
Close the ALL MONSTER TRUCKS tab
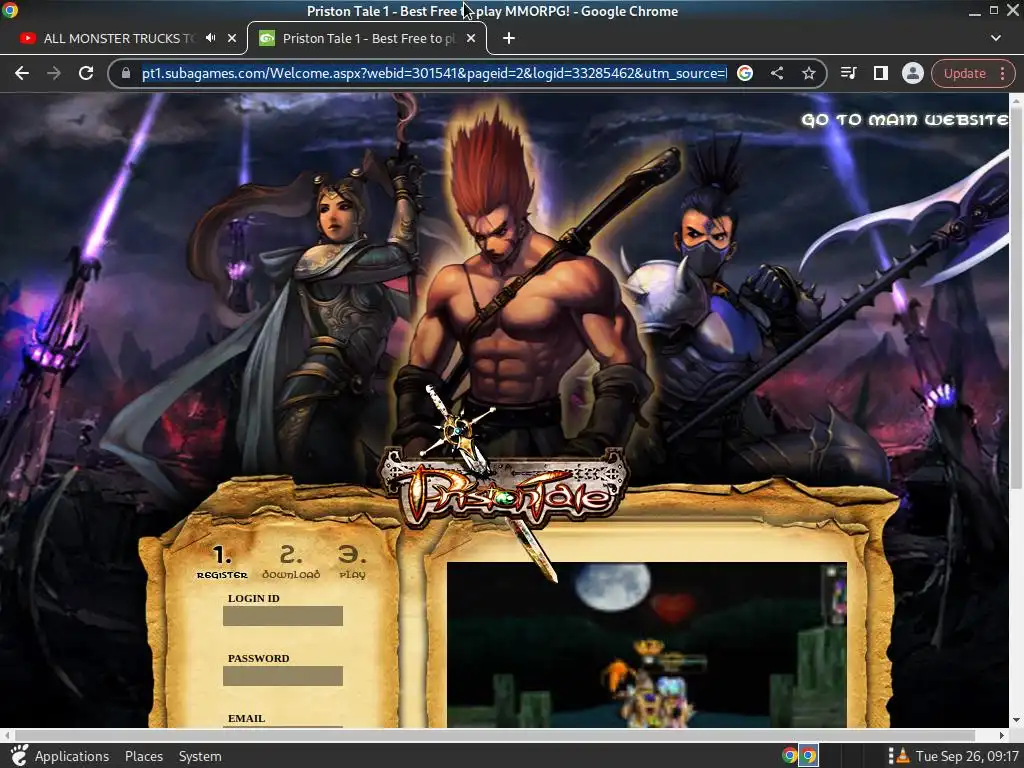(232, 39)
